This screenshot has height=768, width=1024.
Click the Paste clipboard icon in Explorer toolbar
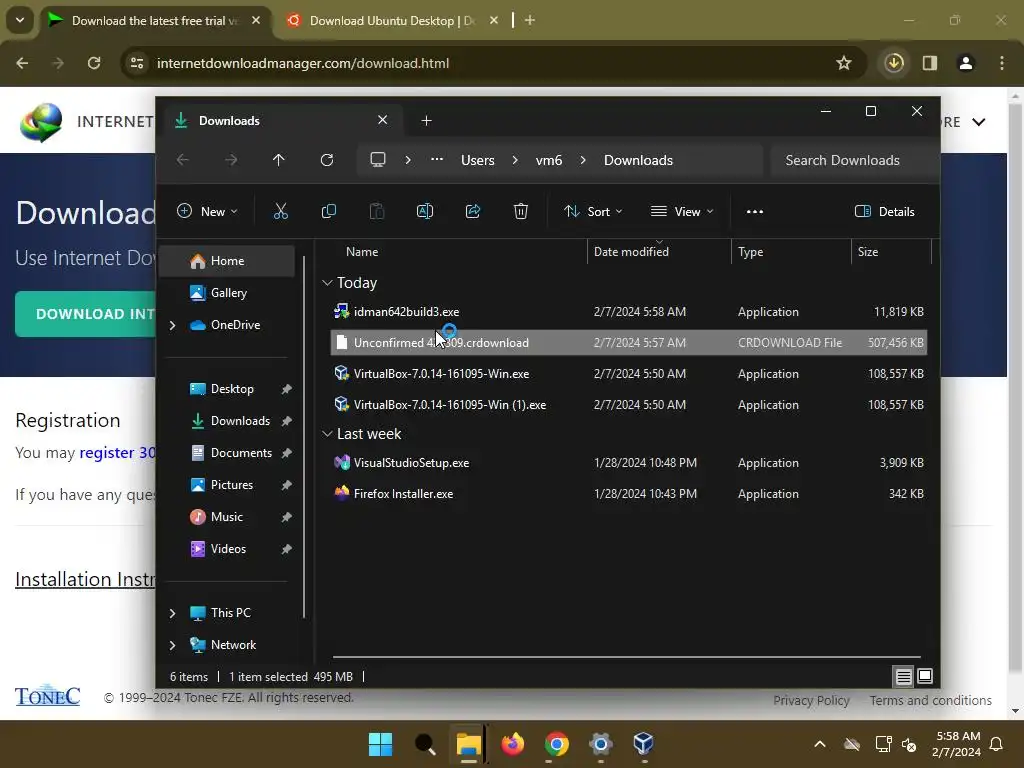[x=377, y=211]
